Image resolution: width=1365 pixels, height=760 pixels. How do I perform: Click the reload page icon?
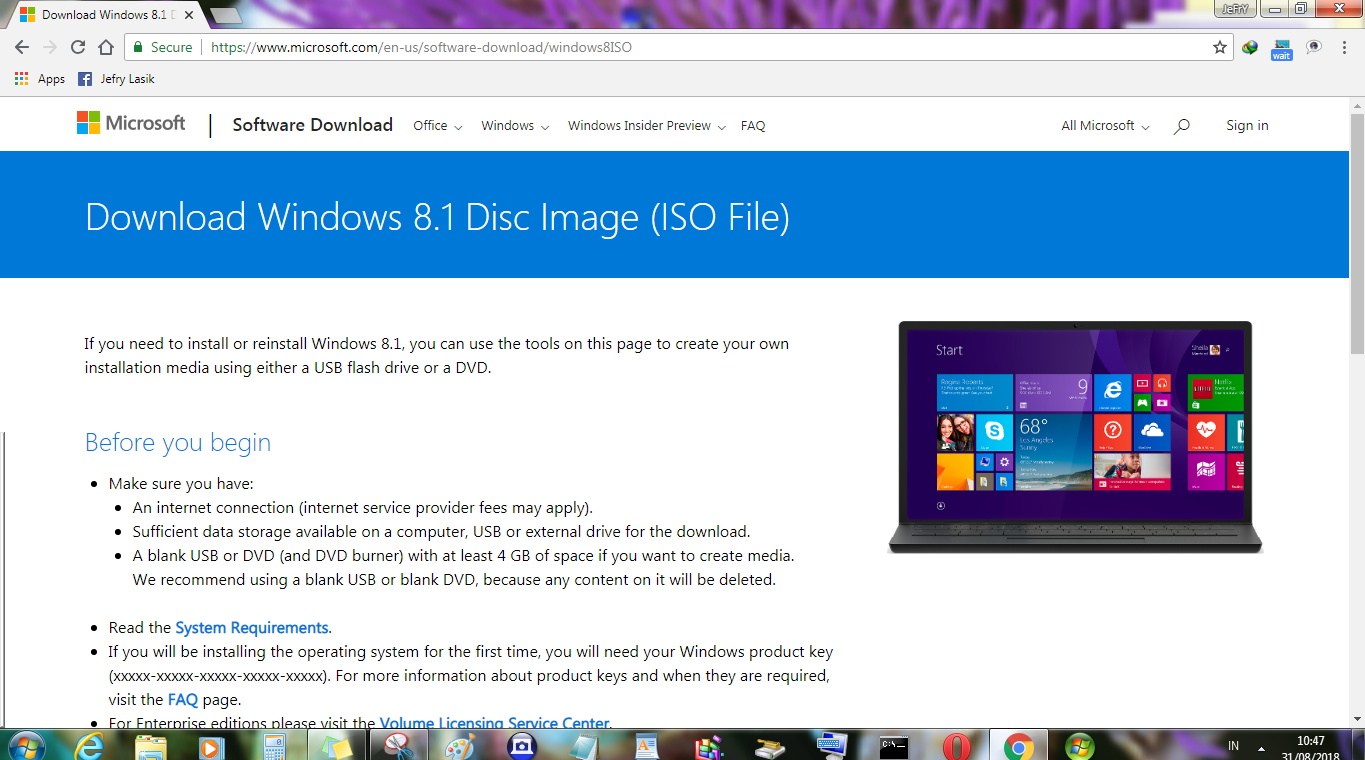coord(77,47)
